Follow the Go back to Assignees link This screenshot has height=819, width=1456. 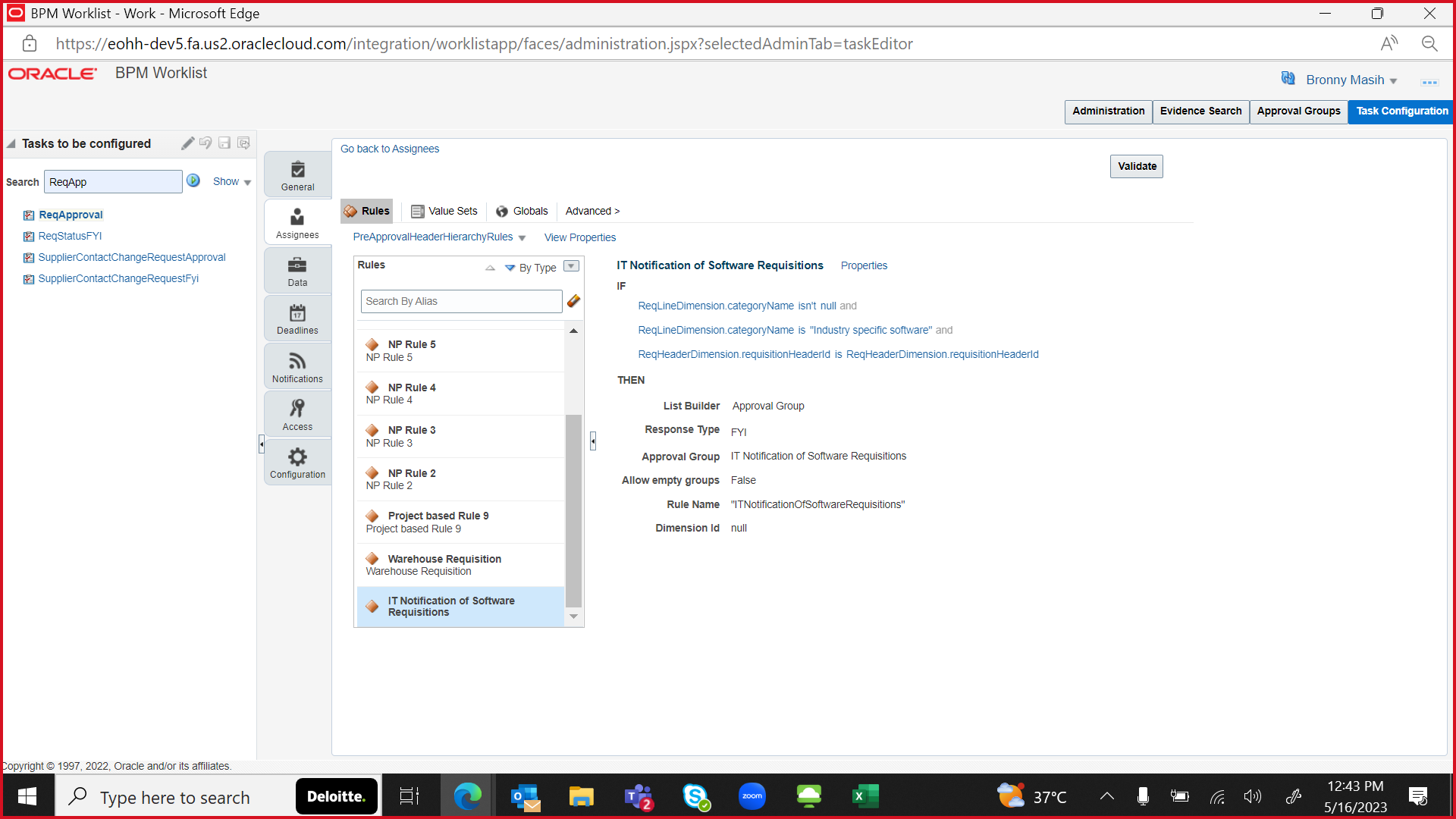point(389,149)
